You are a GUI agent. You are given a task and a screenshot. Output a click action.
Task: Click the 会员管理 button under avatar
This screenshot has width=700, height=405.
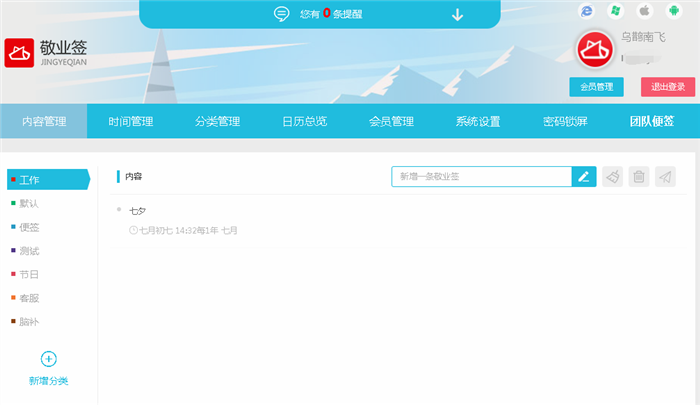[596, 87]
